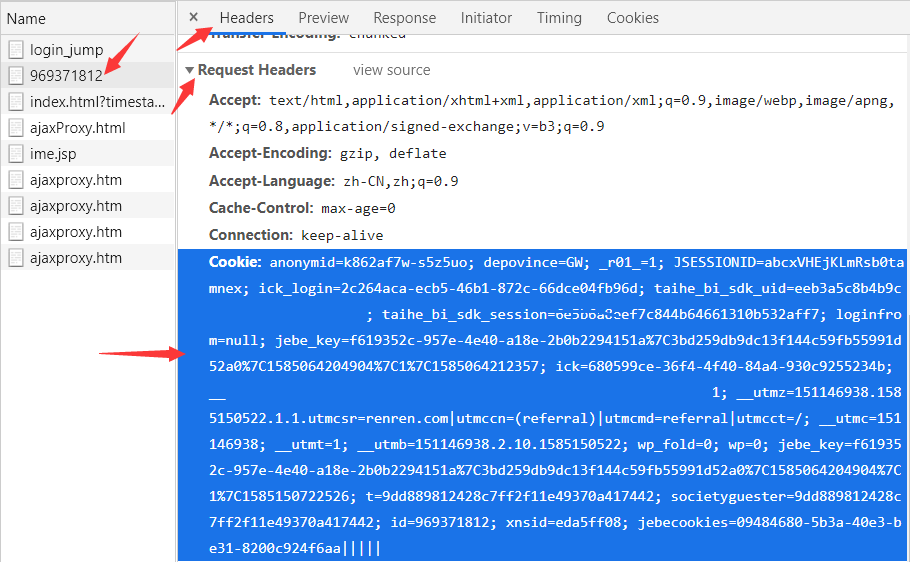Open the Preview tab
910x562 pixels.
pos(323,18)
